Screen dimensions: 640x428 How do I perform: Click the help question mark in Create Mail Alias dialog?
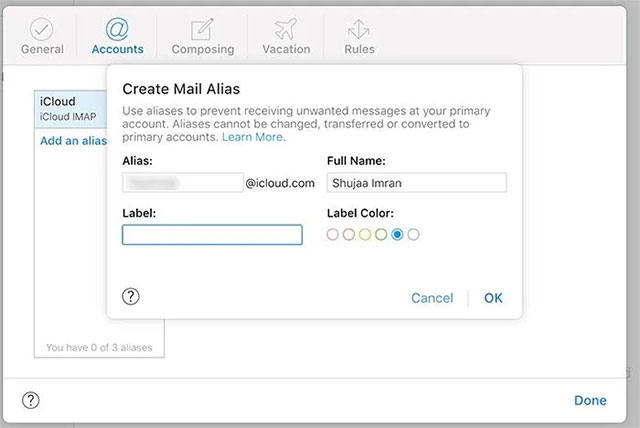pos(131,297)
